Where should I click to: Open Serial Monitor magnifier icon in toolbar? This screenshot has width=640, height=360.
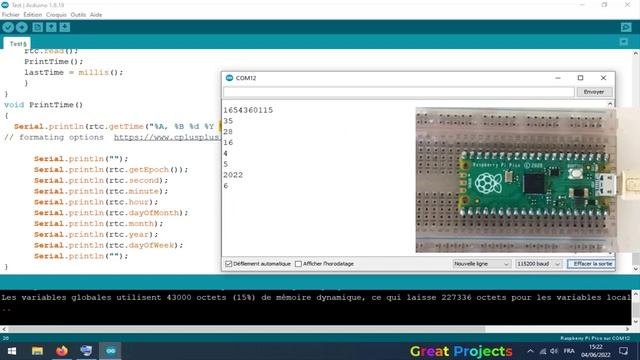click(626, 27)
